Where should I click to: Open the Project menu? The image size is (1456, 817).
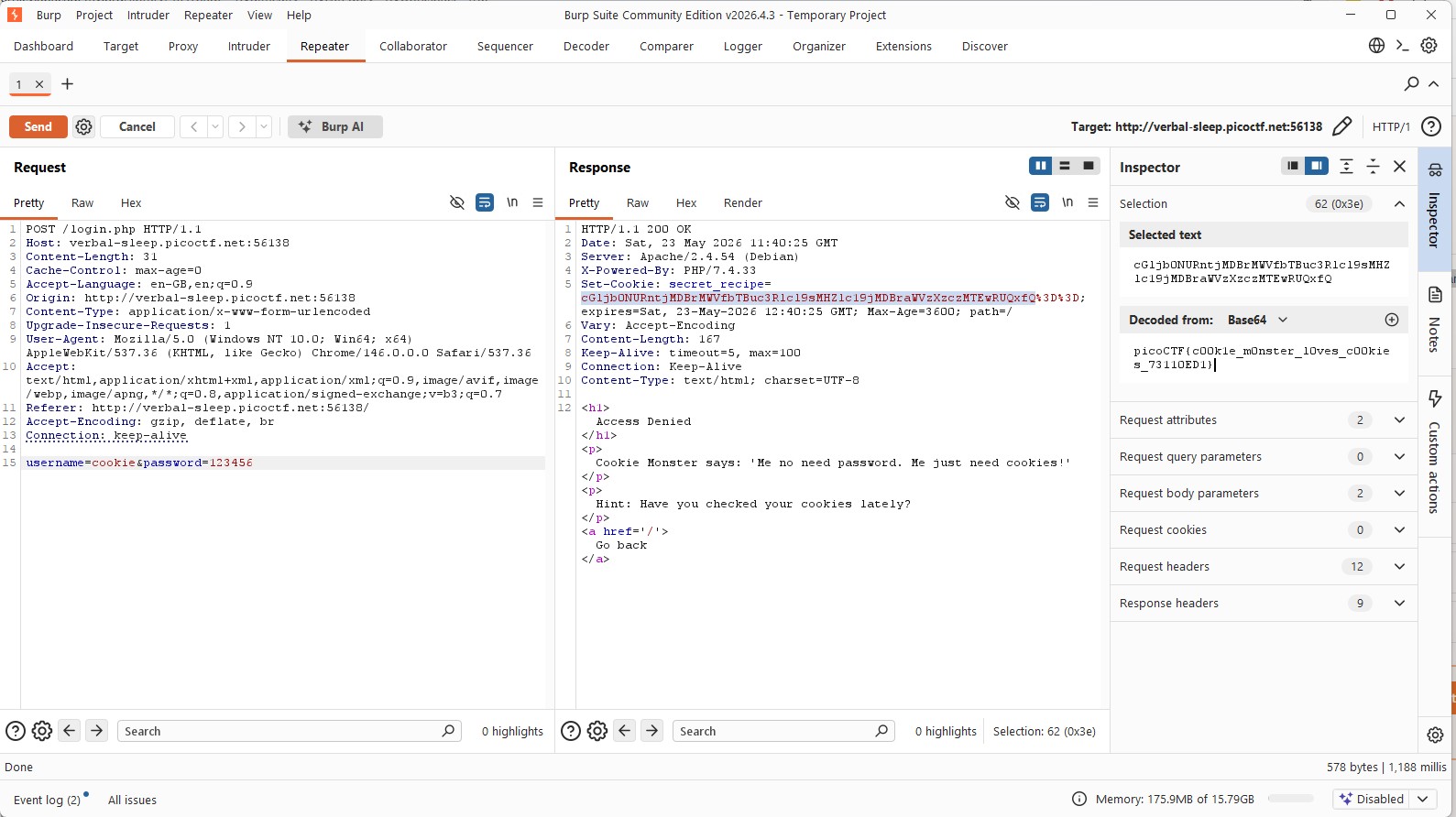click(94, 15)
